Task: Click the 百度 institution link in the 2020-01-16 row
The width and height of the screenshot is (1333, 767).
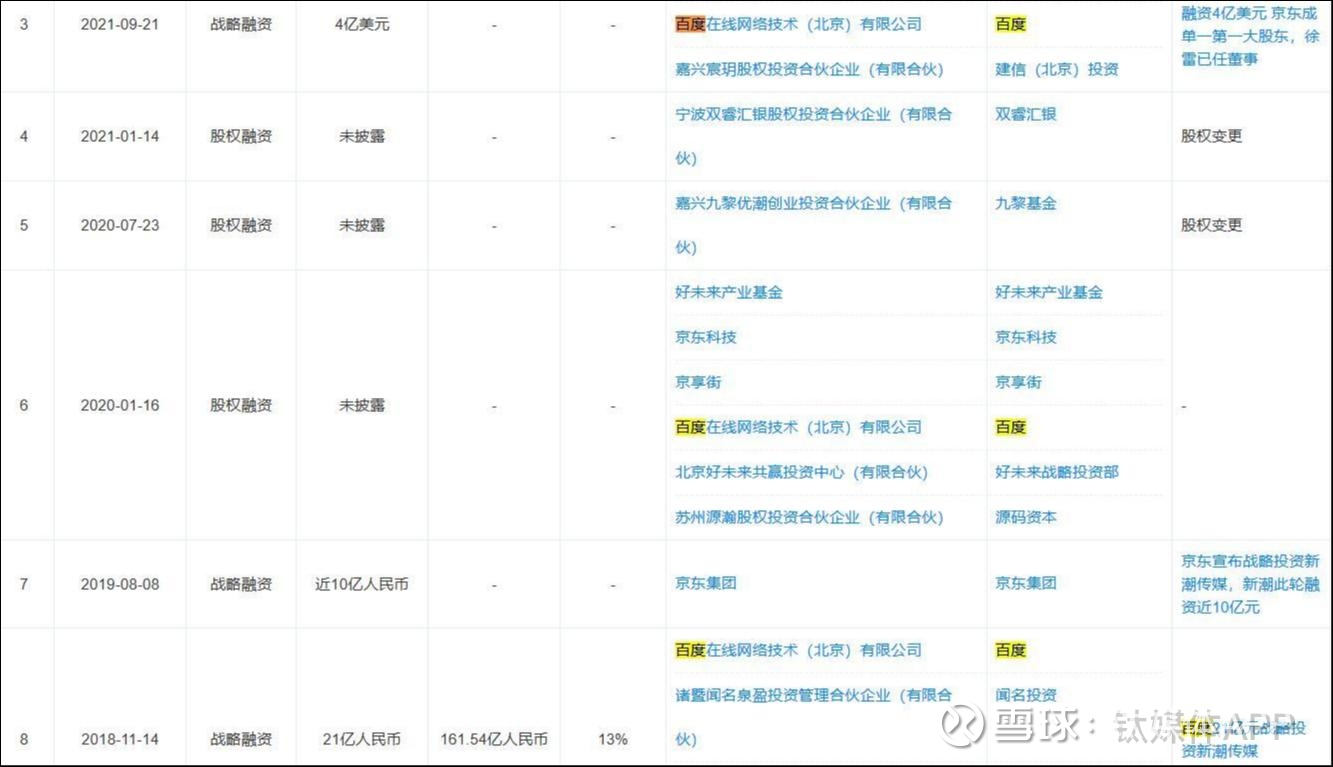Action: tap(1010, 427)
